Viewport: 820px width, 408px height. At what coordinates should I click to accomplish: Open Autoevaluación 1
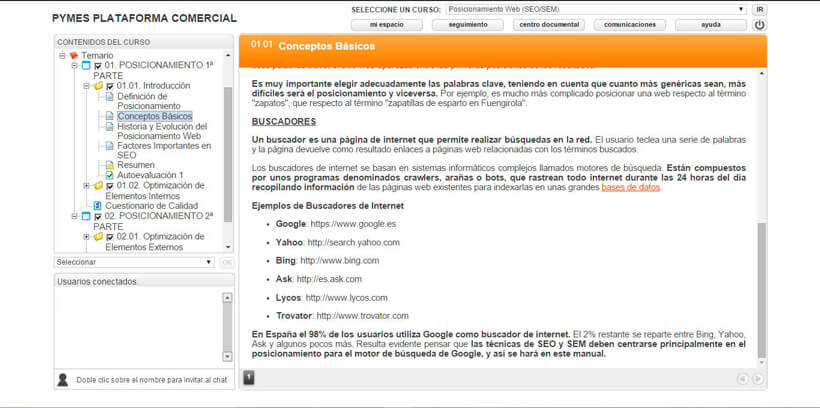pyautogui.click(x=150, y=175)
